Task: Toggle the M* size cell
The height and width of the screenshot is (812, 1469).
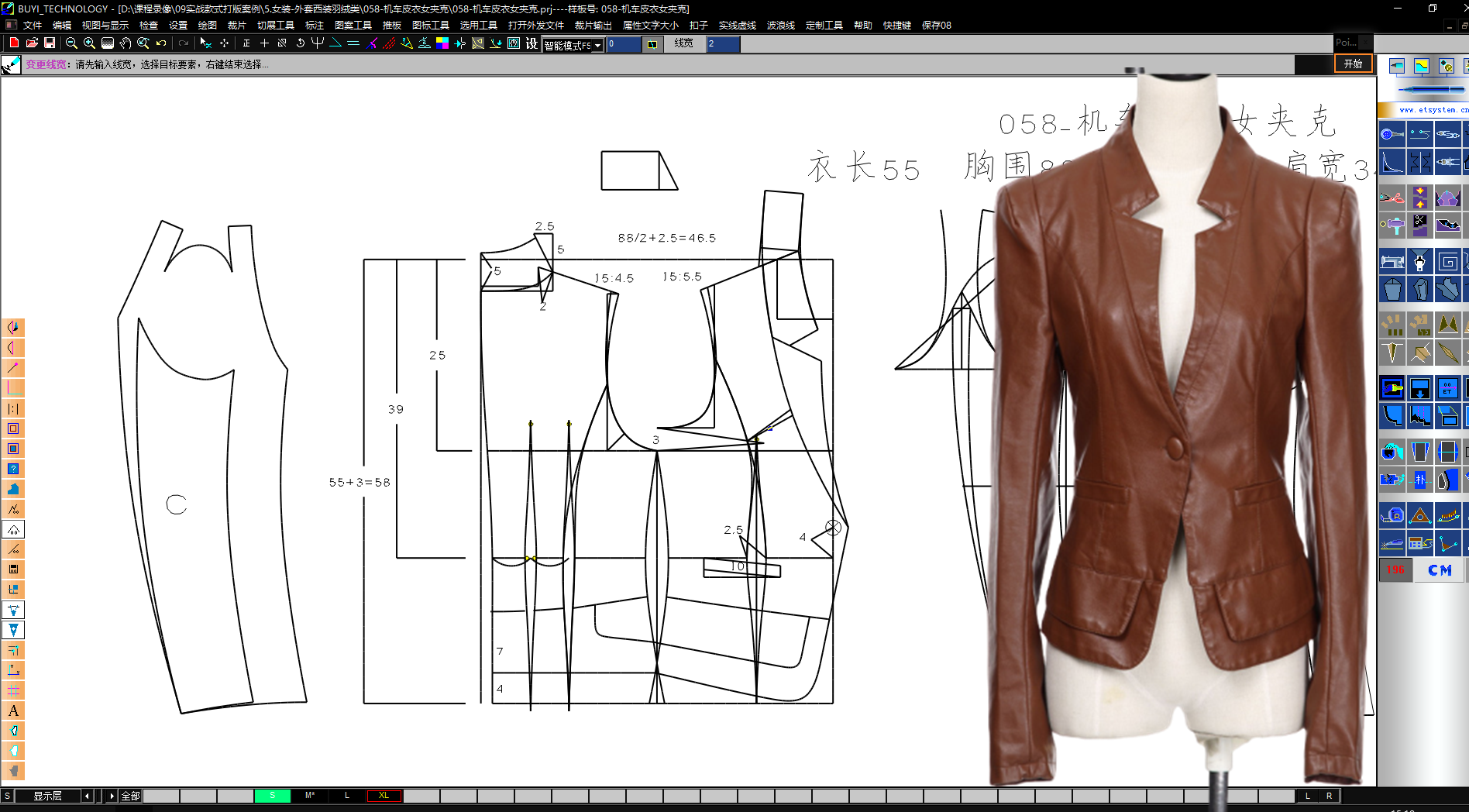Action: [310, 796]
